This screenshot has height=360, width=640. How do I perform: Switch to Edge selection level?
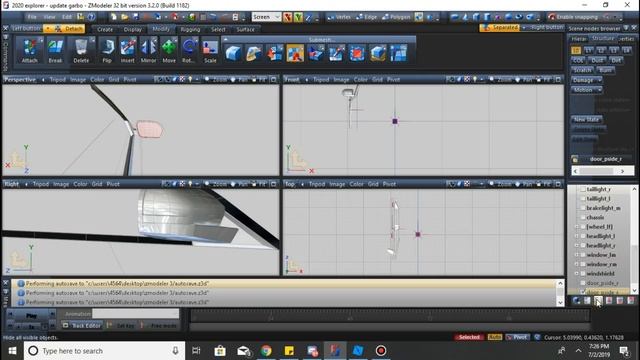pos(367,17)
